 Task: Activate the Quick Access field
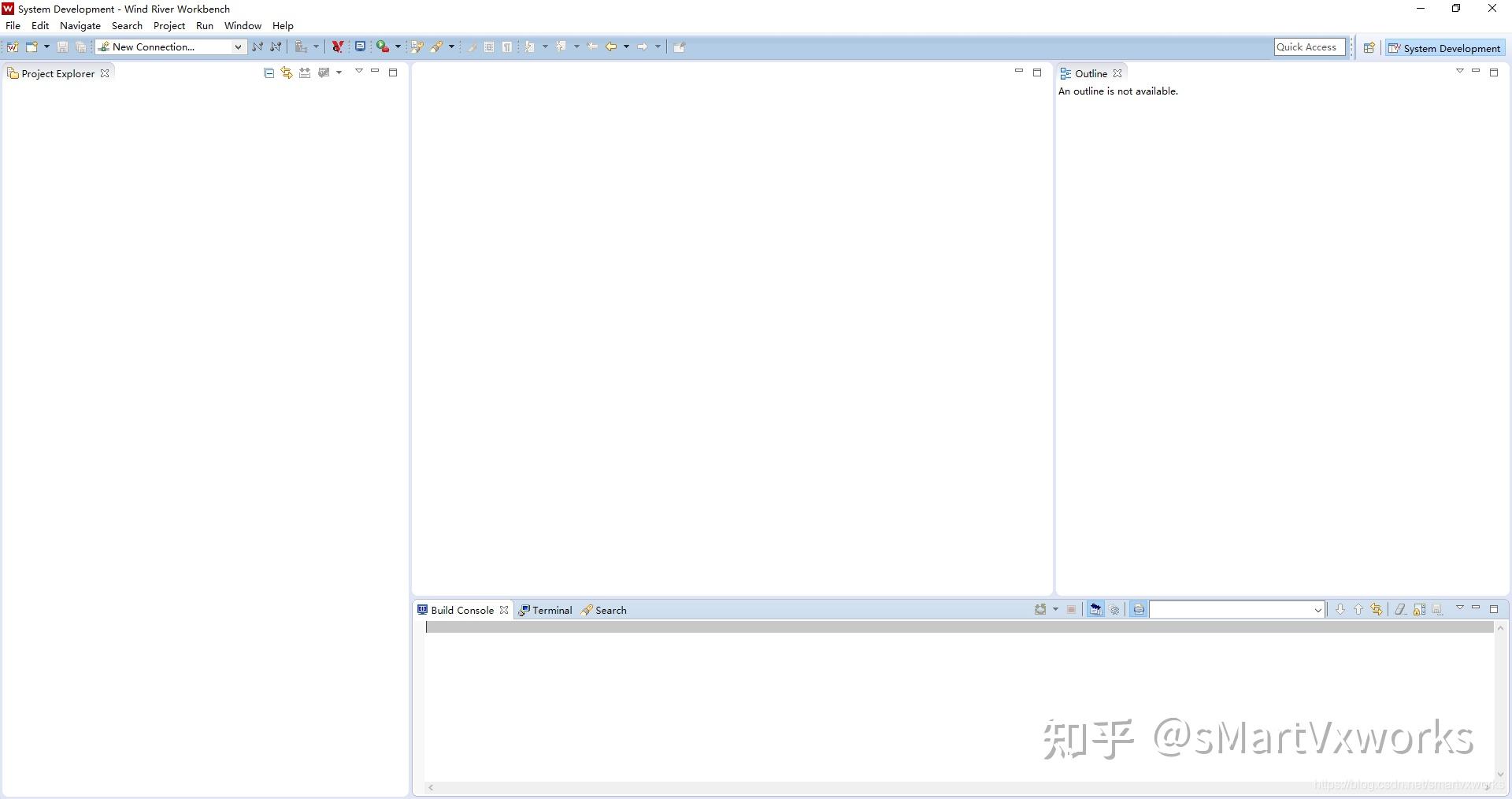coord(1309,46)
